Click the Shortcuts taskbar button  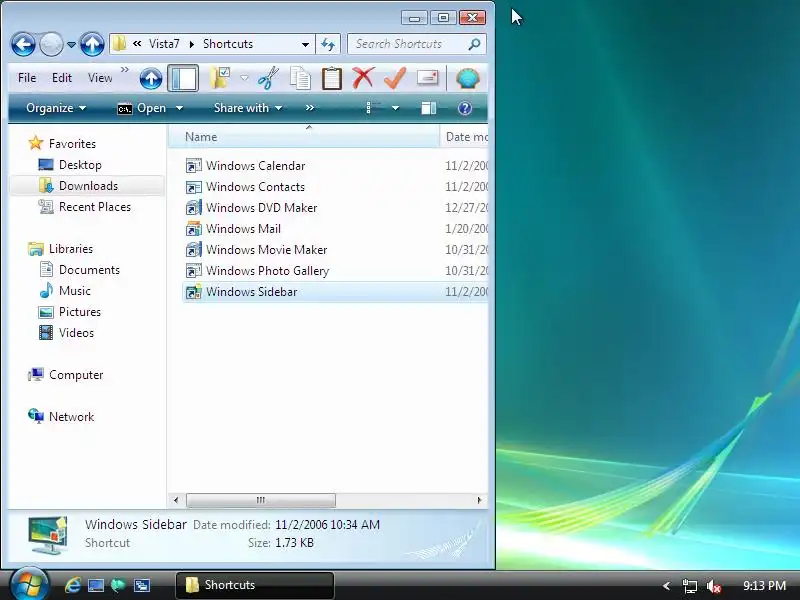pyautogui.click(x=255, y=585)
